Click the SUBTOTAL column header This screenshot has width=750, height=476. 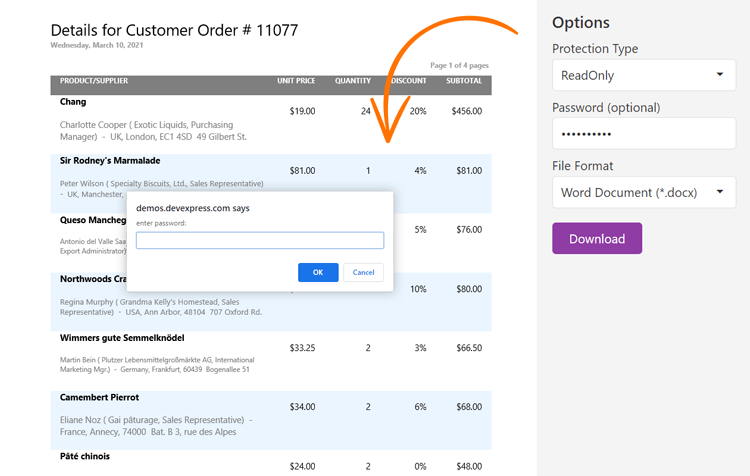click(463, 81)
